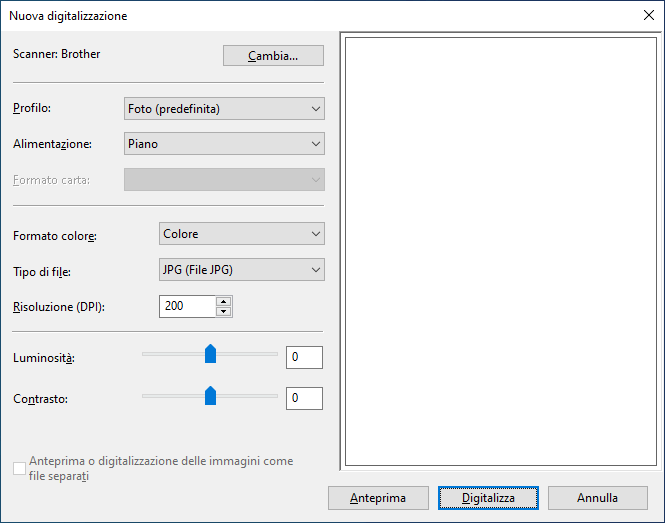Screen dimensions: 665x523
Task: Open the Formato colore dropdown
Action: pyautogui.click(x=242, y=234)
